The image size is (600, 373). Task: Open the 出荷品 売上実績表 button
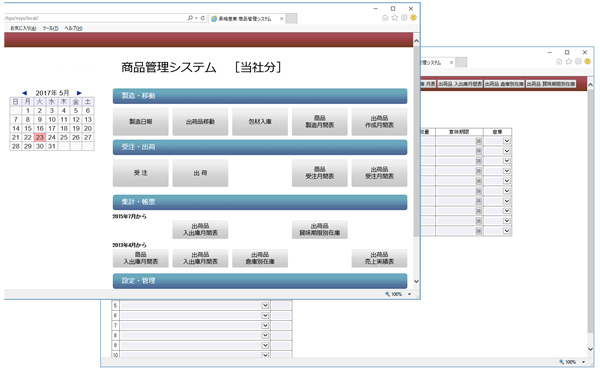tap(379, 258)
